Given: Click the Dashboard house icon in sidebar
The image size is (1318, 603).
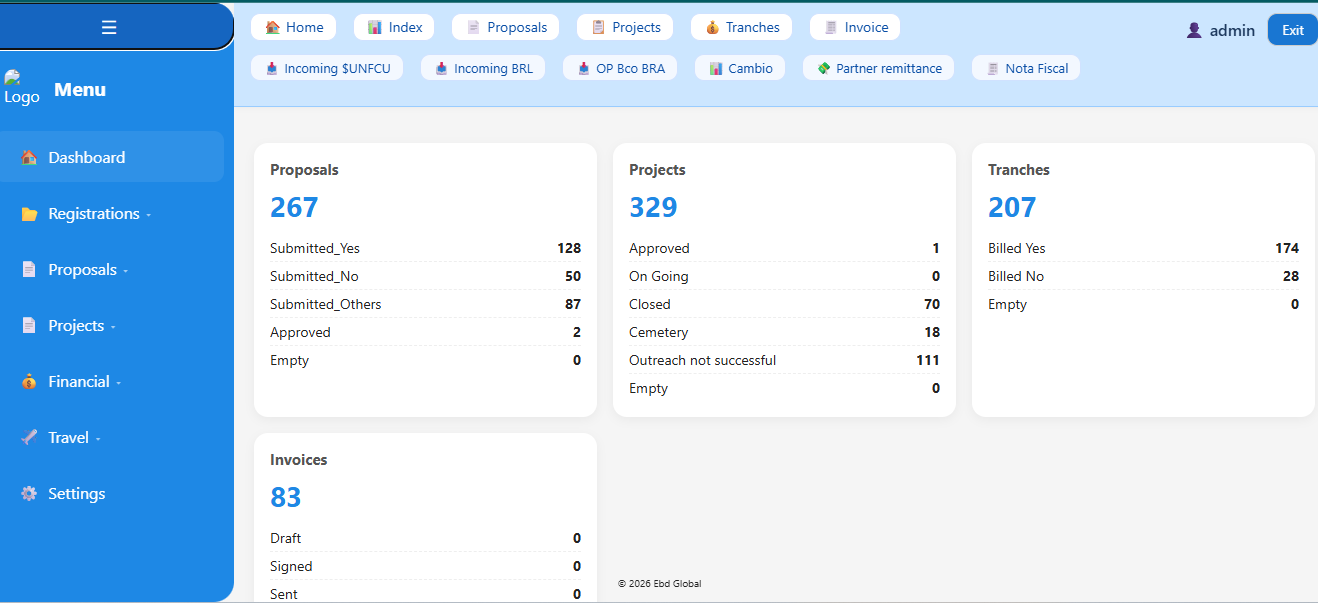Looking at the screenshot, I should [x=29, y=157].
